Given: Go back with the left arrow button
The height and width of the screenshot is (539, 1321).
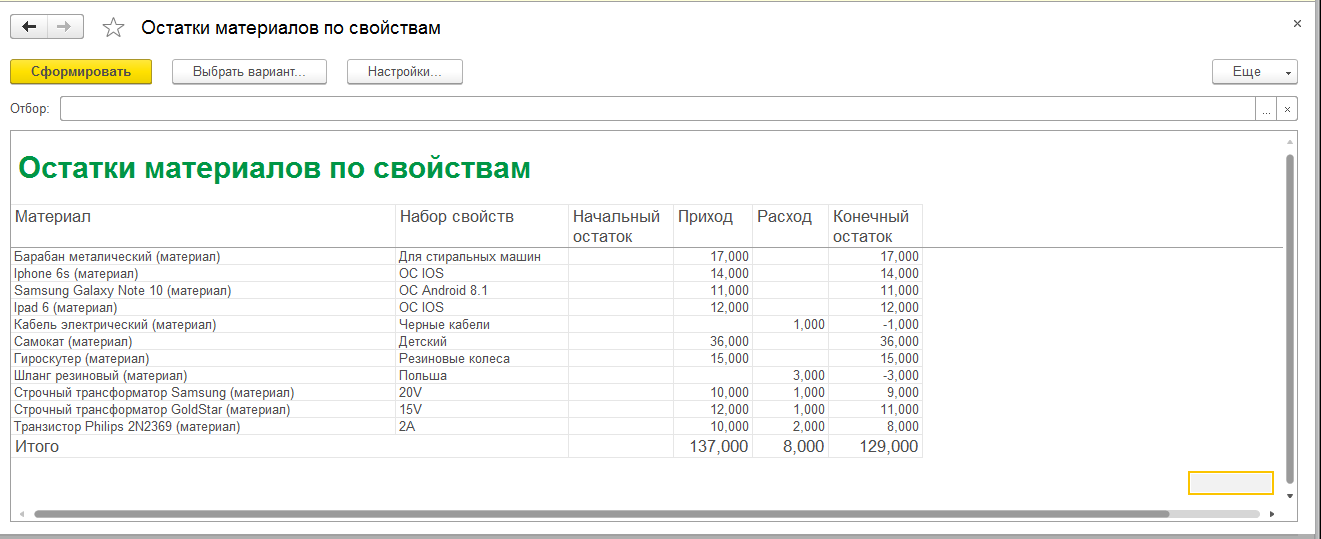Looking at the screenshot, I should coord(29,27).
